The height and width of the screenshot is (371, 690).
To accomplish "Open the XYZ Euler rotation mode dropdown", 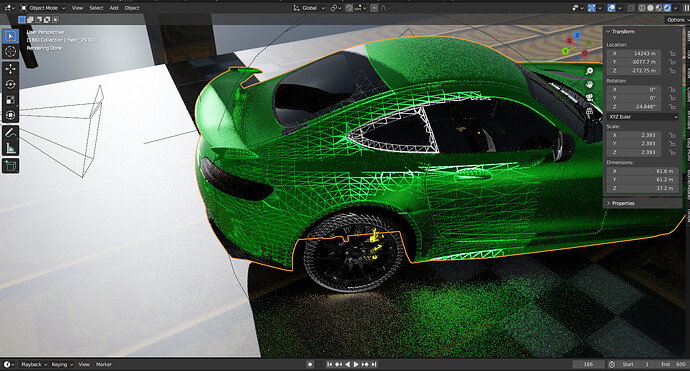I will pyautogui.click(x=643, y=117).
